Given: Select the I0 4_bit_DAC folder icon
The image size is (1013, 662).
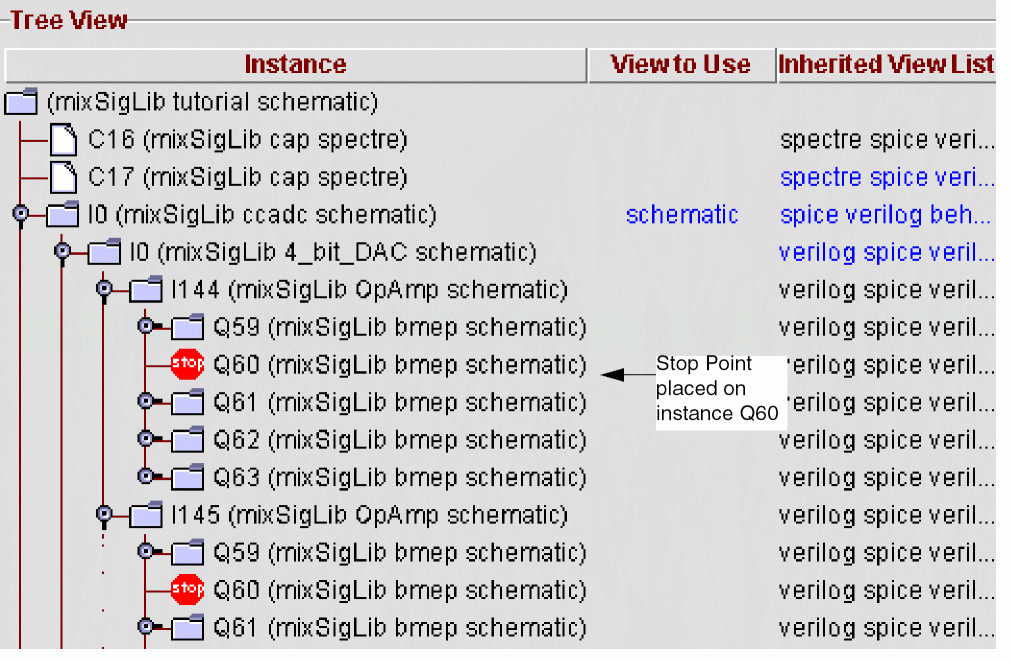Looking at the screenshot, I should (x=104, y=253).
